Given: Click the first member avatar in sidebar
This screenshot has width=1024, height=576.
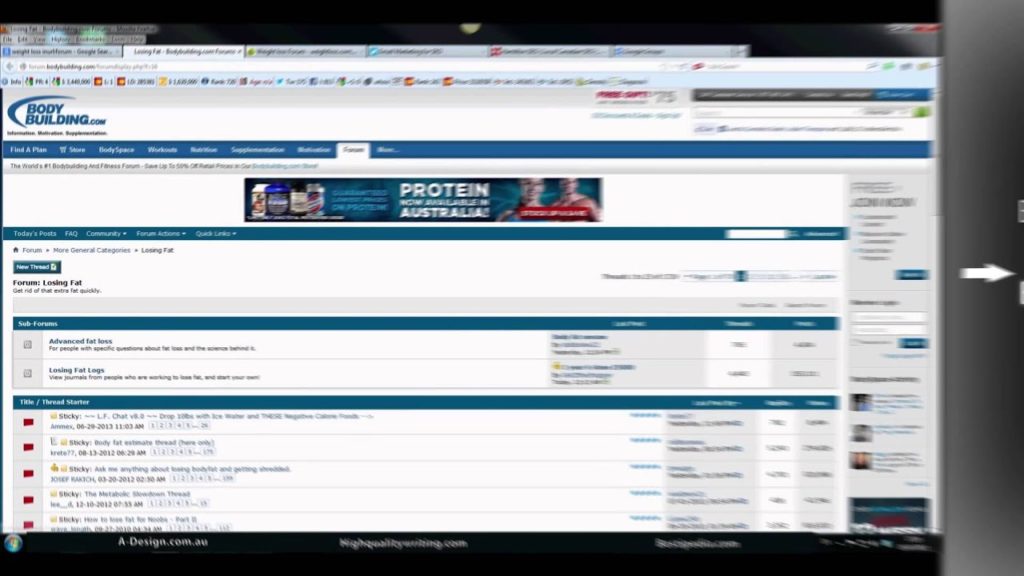Looking at the screenshot, I should click(x=861, y=403).
